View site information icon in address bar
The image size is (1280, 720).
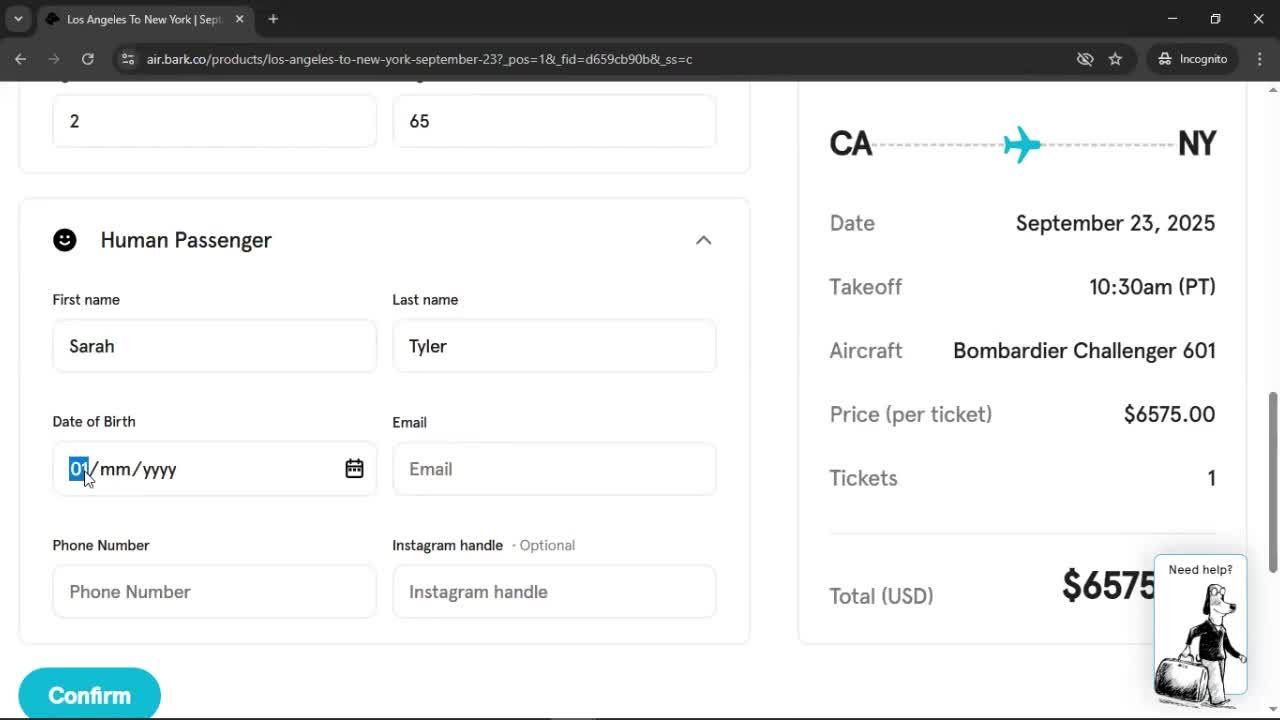point(127,59)
